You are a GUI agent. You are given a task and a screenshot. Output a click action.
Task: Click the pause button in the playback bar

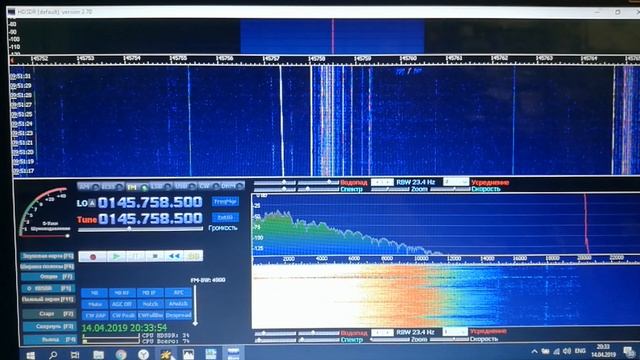[x=136, y=256]
